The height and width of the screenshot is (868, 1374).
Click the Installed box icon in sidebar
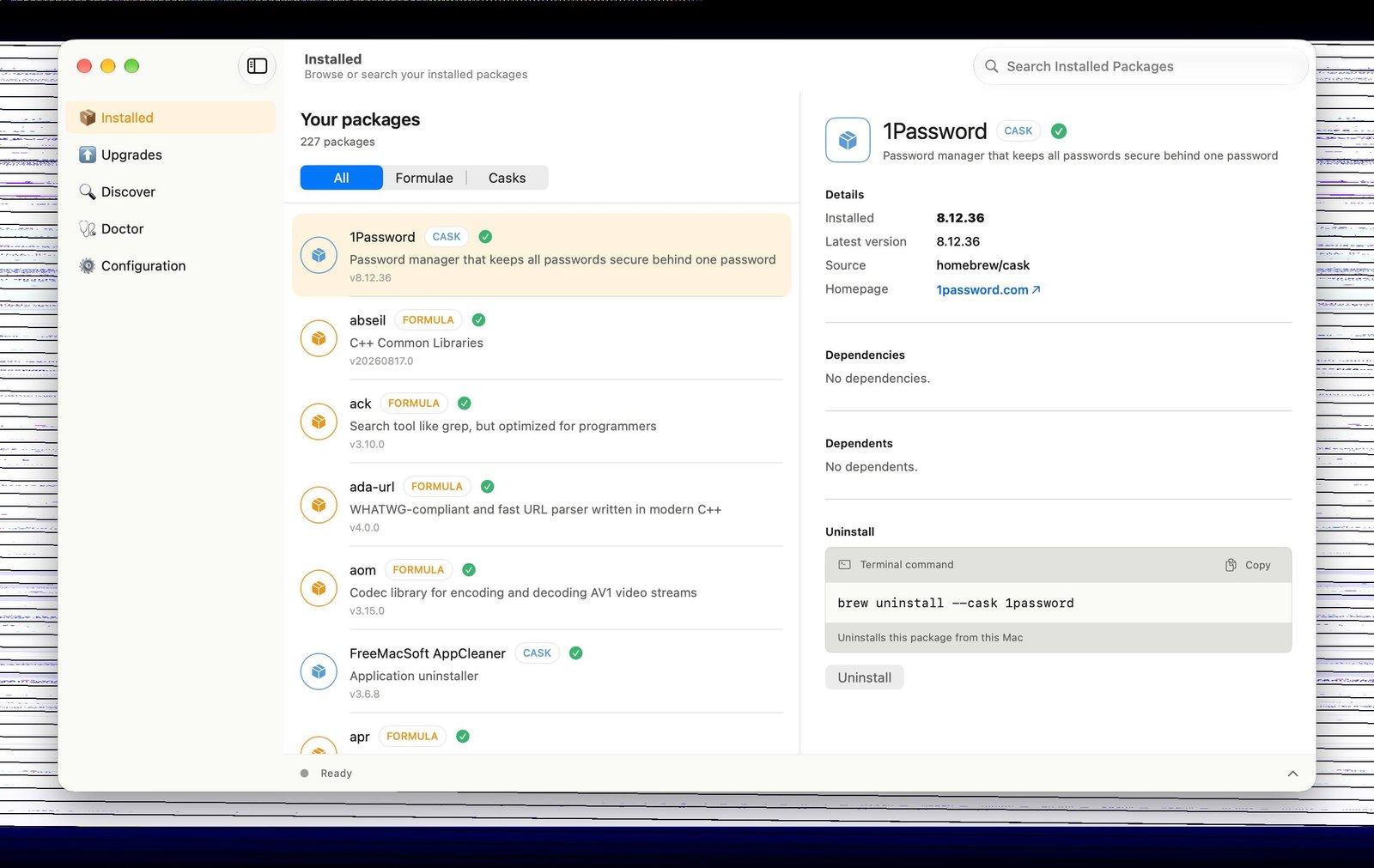[x=87, y=118]
